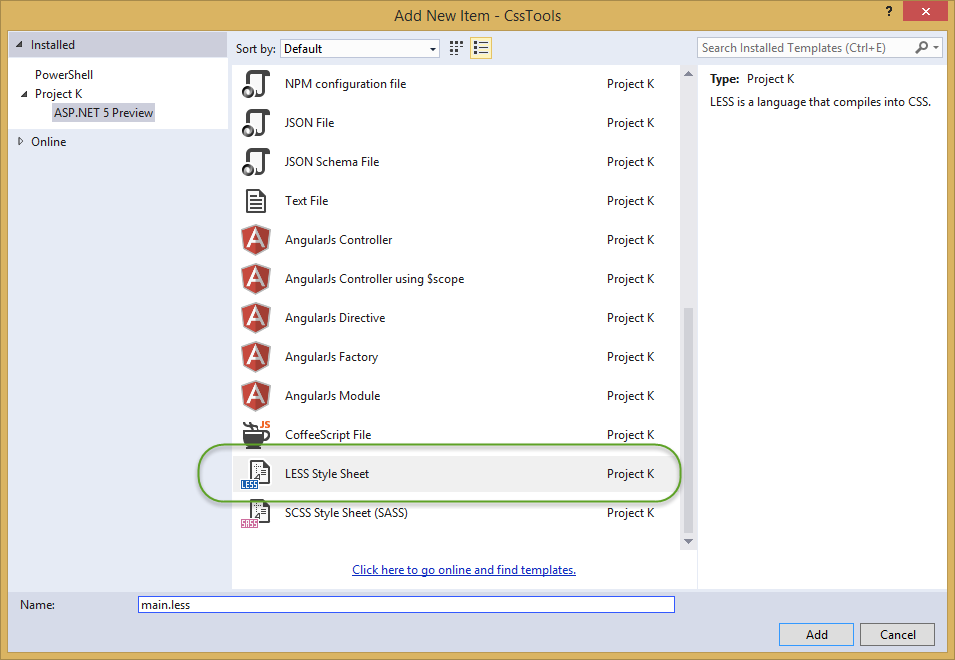Click the AngularJs Controller shield icon

[256, 240]
